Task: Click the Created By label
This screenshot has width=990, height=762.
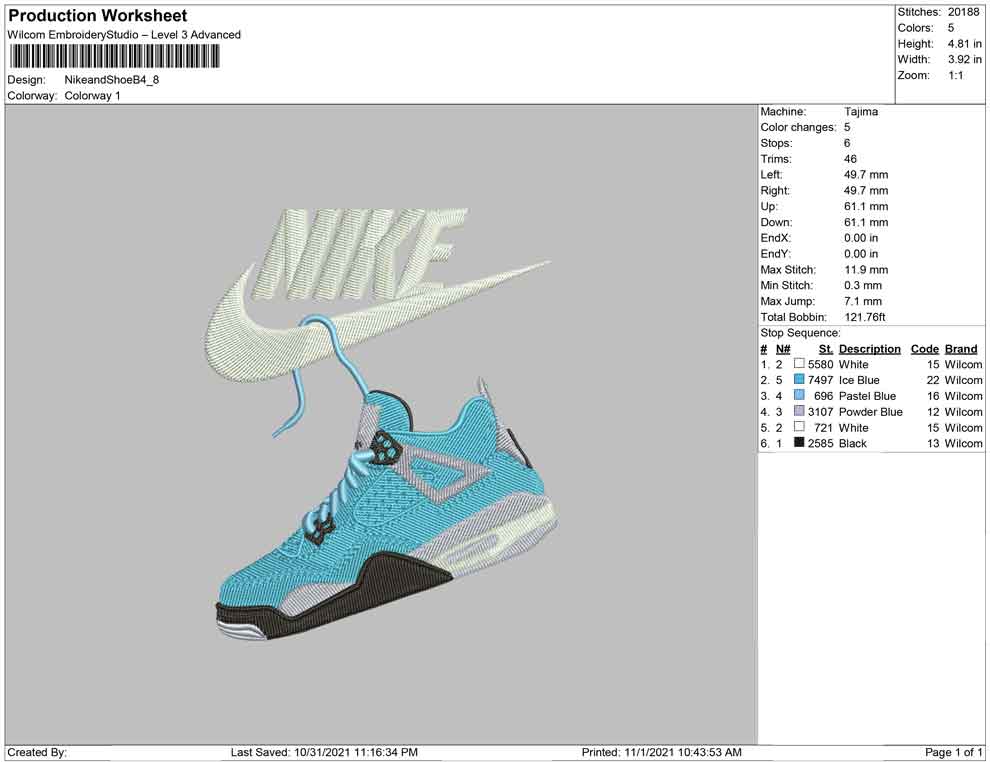Action: (37, 752)
